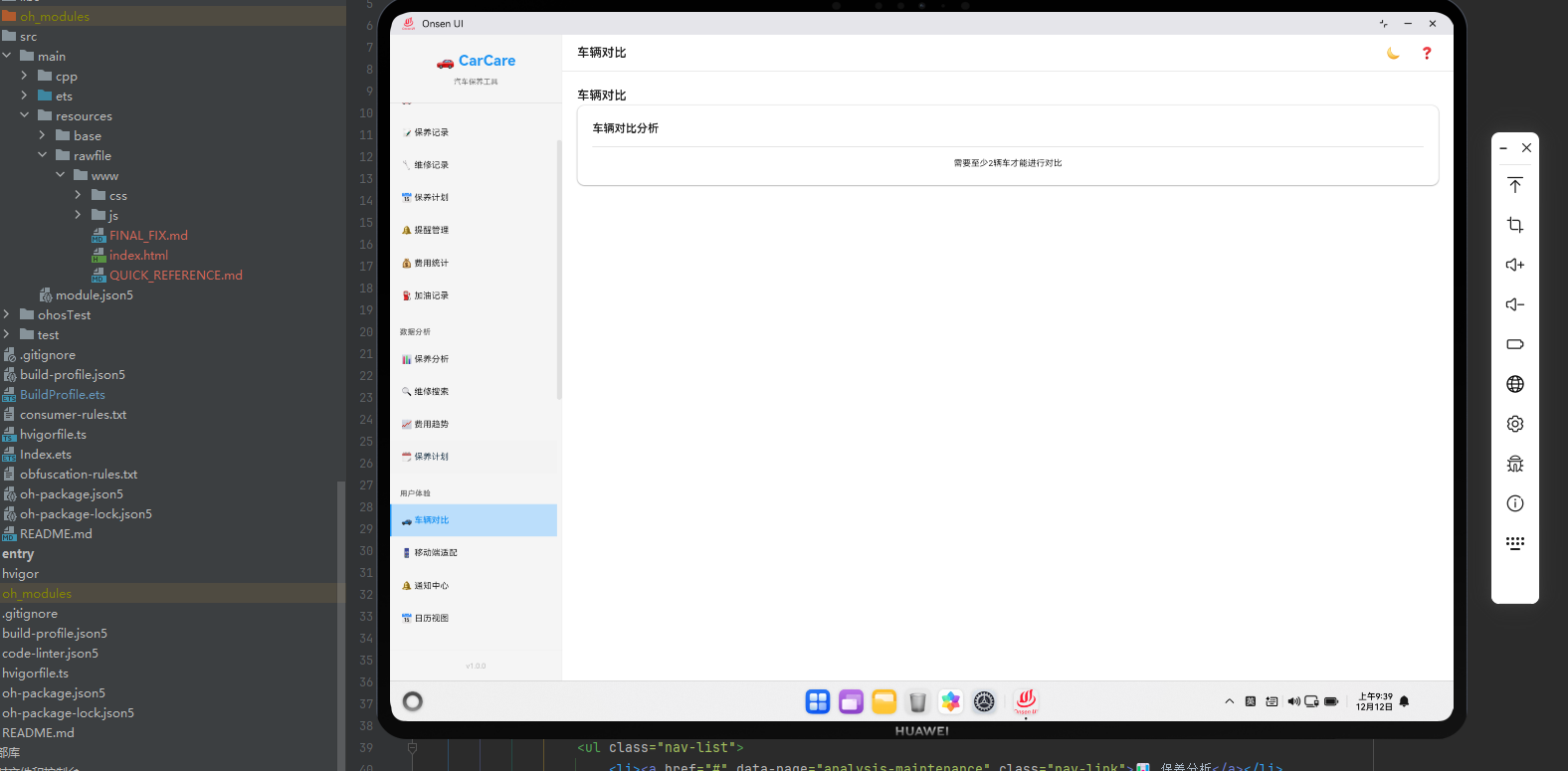This screenshot has height=771, width=1568.
Task: Expand the css folder
Action: click(78, 195)
